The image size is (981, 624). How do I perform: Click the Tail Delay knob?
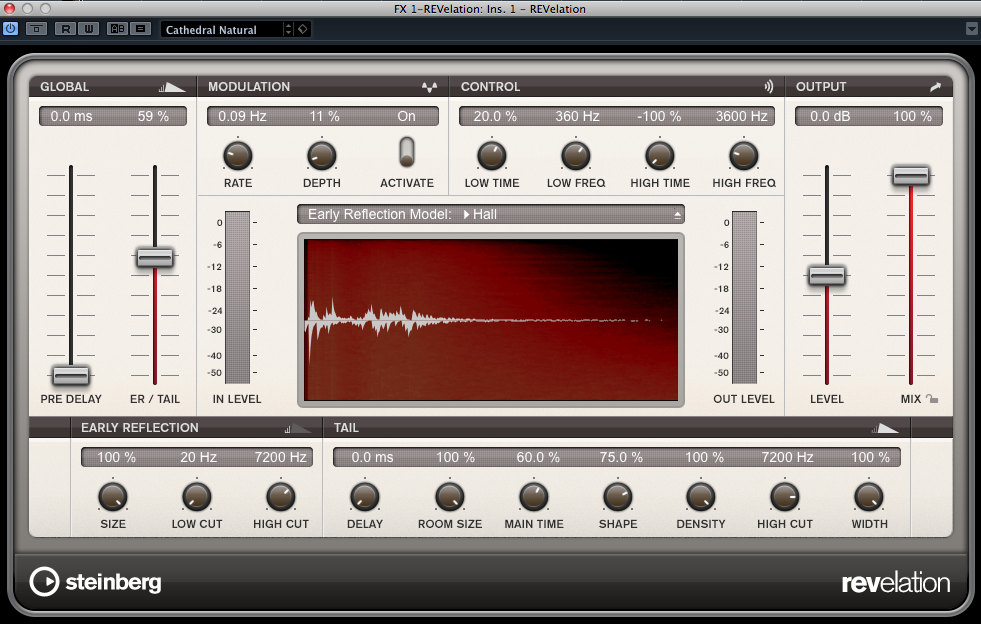point(365,497)
